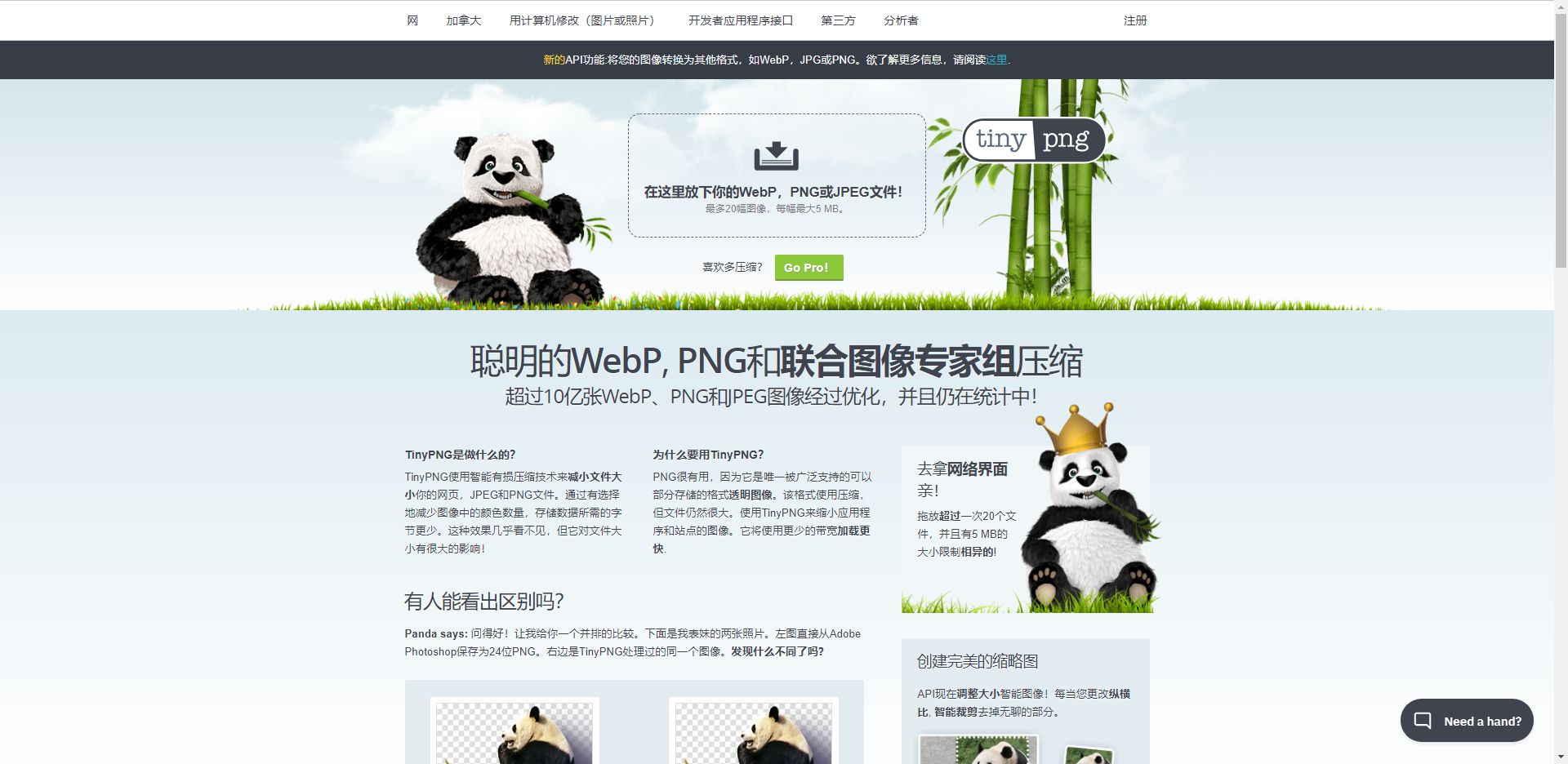This screenshot has height=764, width=1568.
Task: Click the large panda thumbnail under 创建完美的缩略图
Action: pos(978,749)
